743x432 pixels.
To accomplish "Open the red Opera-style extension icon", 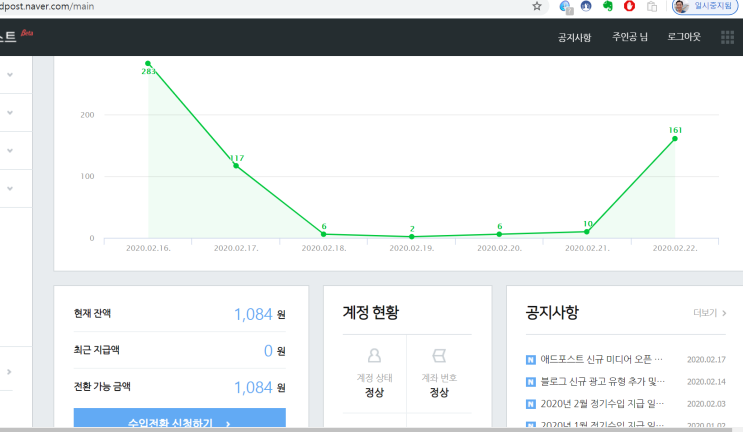I will tap(629, 6).
